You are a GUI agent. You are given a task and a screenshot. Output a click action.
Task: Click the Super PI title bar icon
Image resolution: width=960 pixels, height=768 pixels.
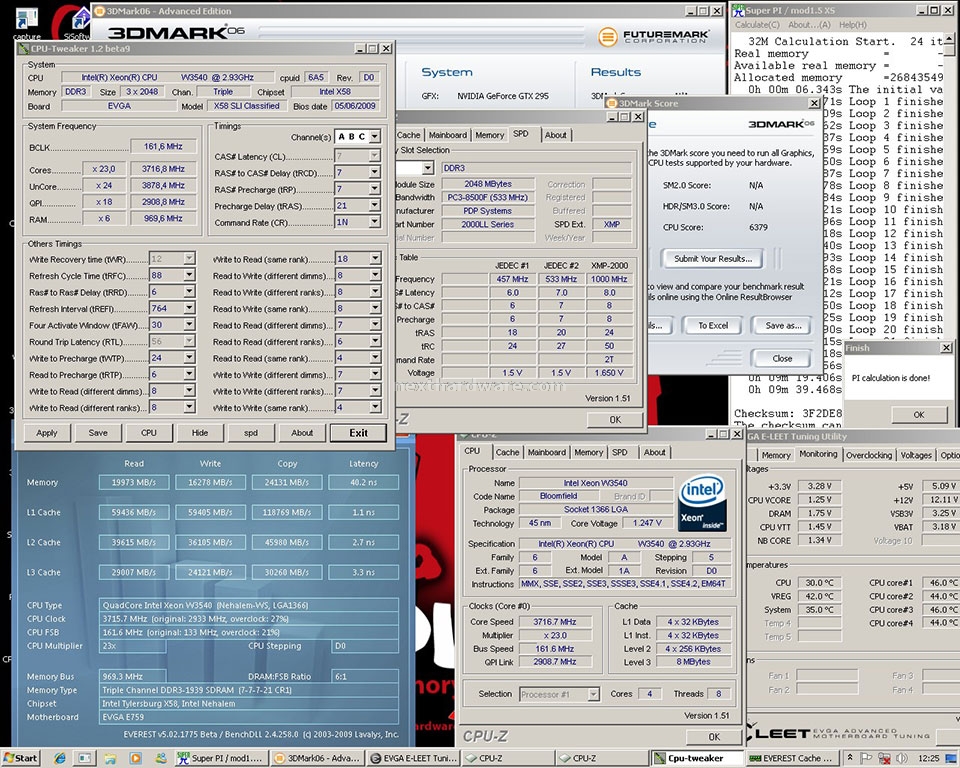(x=738, y=10)
